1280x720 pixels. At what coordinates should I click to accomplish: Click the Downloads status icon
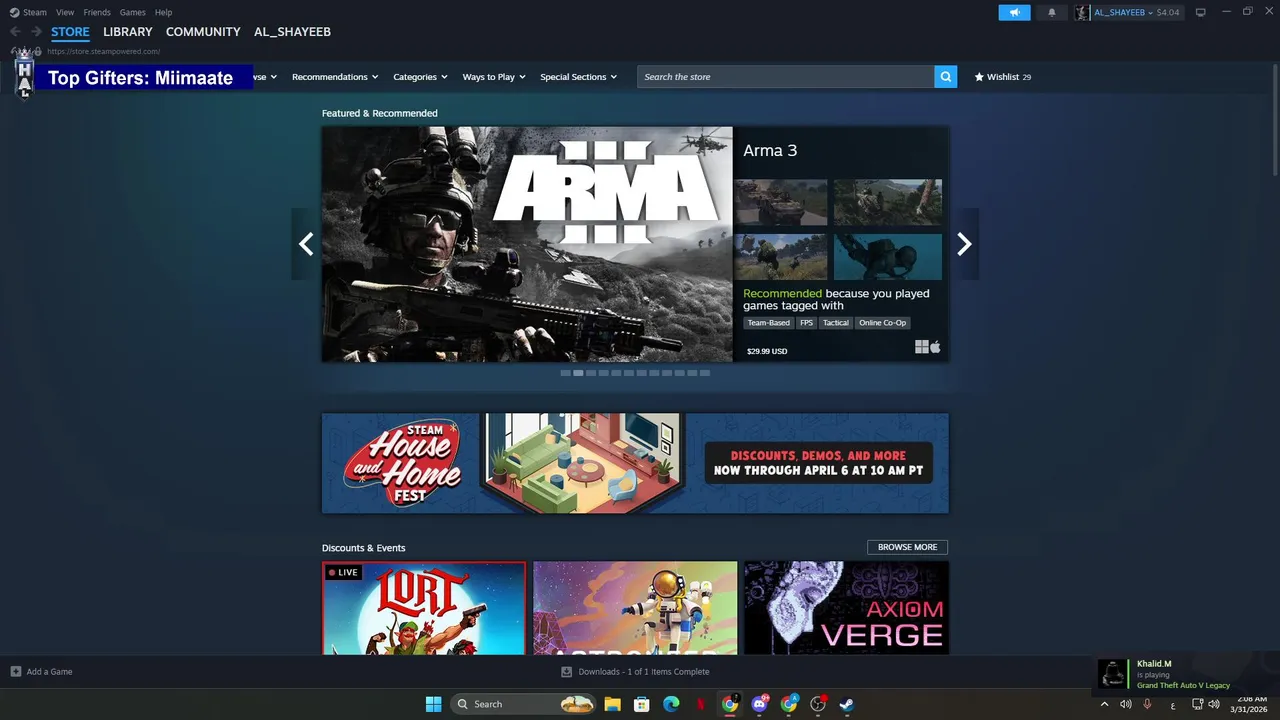567,672
